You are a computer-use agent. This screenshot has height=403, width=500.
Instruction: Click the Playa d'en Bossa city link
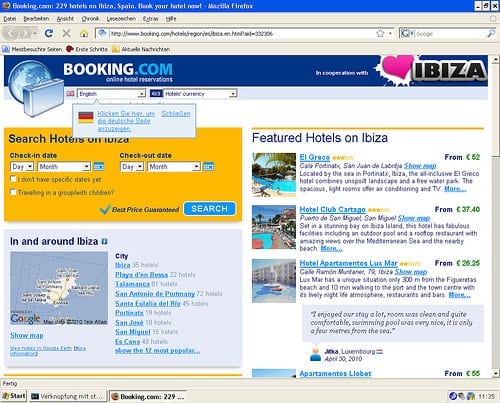(x=141, y=275)
